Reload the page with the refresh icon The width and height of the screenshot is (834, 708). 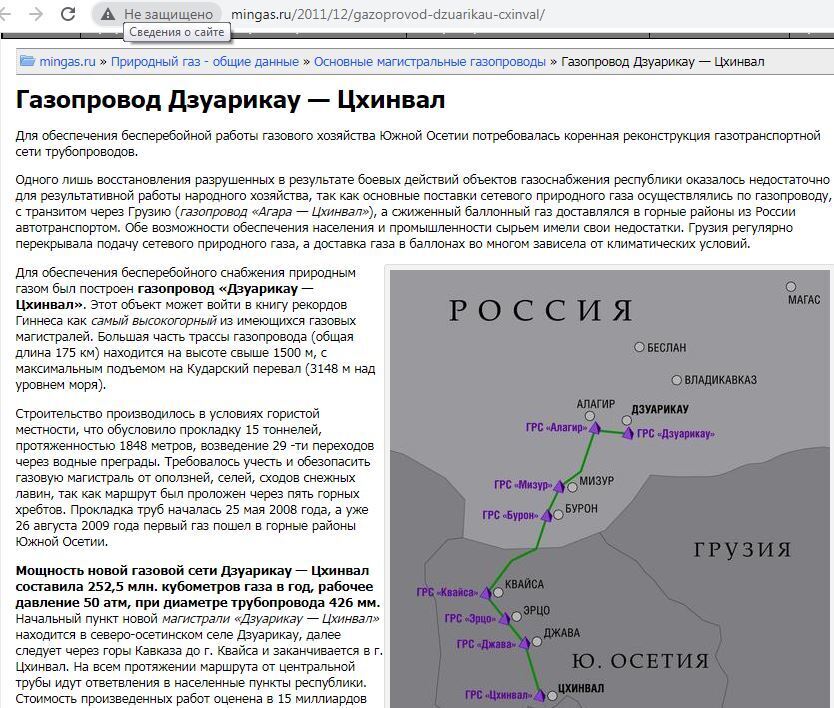(68, 14)
